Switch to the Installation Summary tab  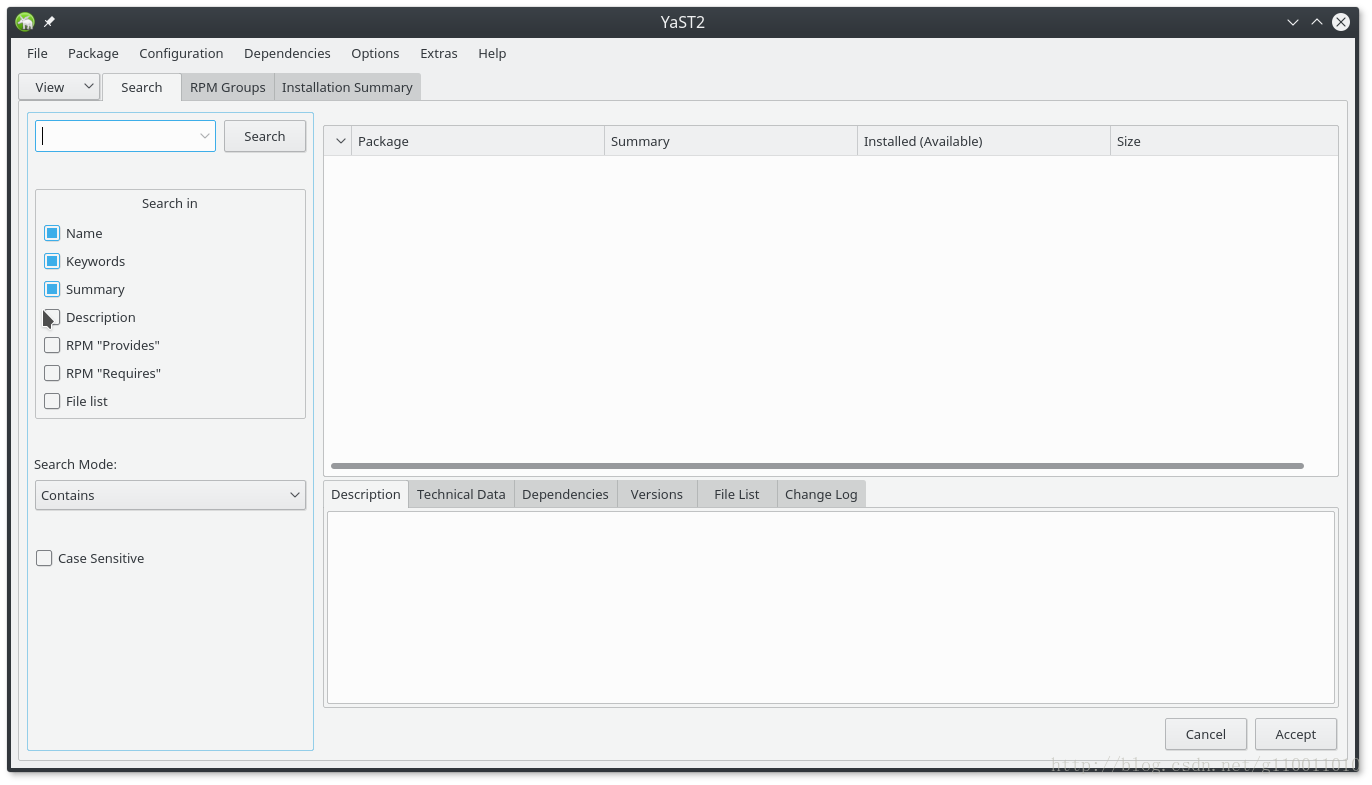coord(347,87)
